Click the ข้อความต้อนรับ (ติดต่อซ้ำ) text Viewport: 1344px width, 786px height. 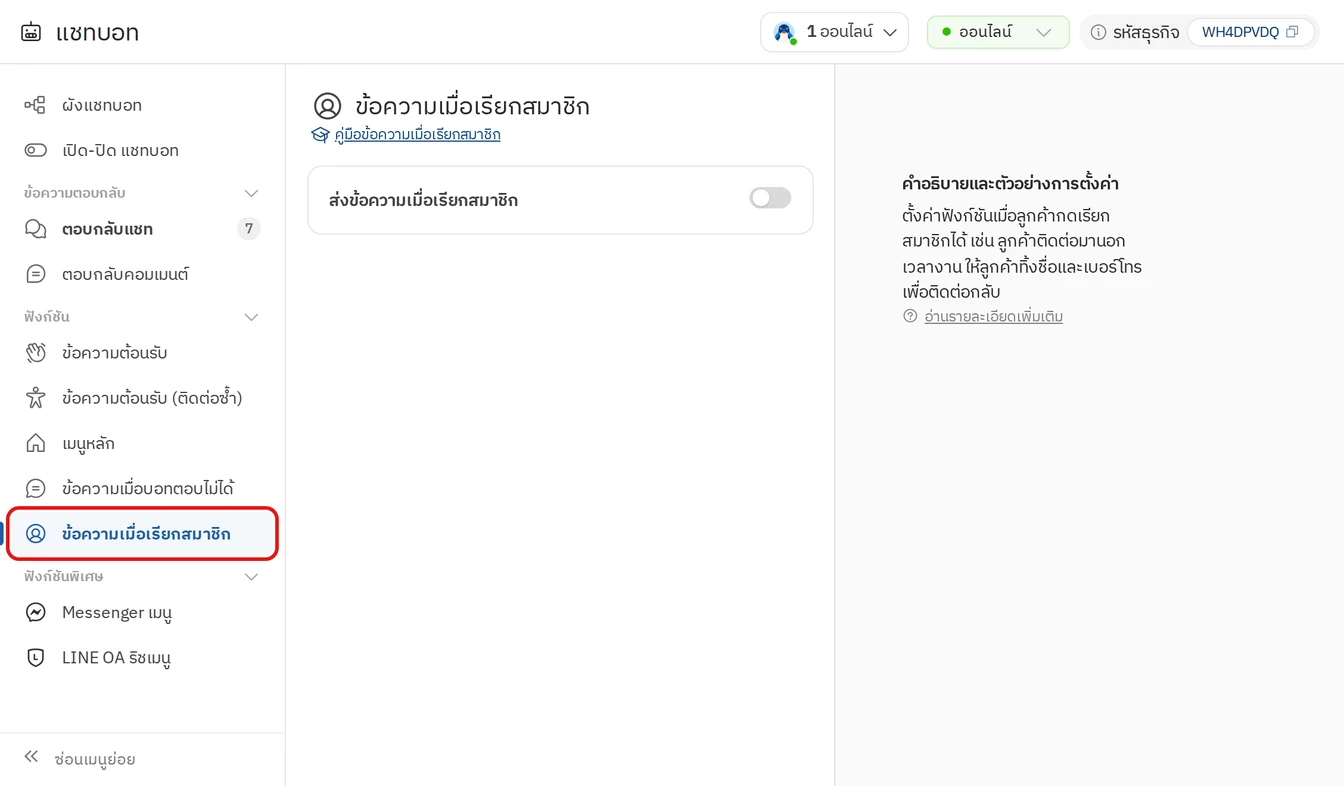152,398
